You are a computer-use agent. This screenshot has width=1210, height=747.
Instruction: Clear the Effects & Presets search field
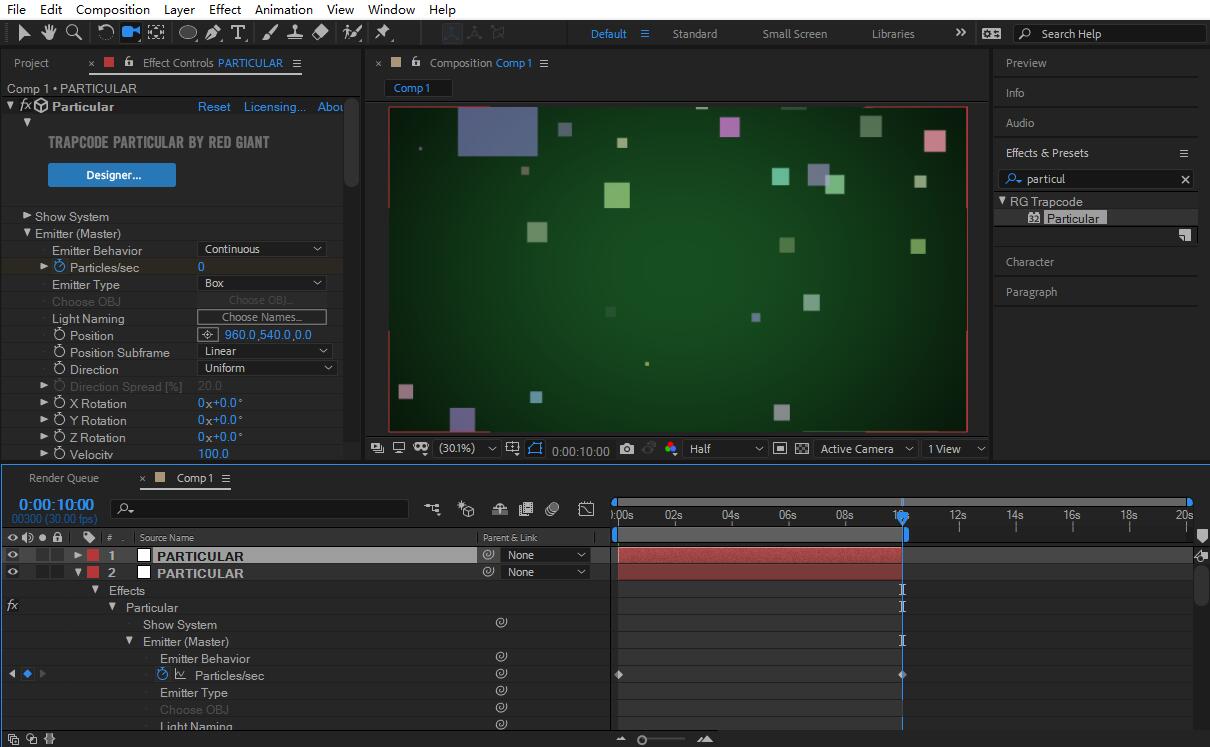click(1186, 179)
